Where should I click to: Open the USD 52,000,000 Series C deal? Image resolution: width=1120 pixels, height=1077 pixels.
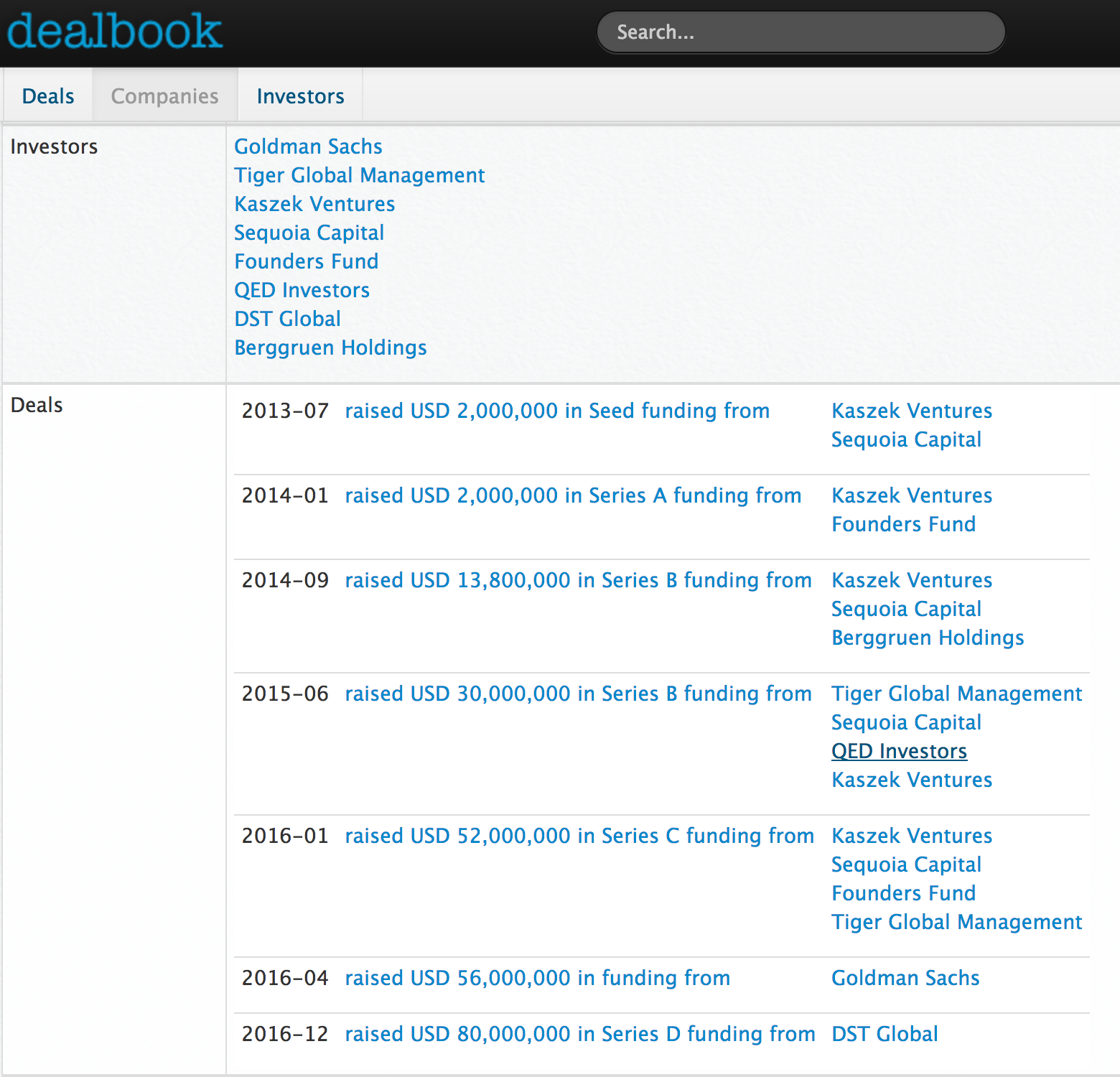pyautogui.click(x=579, y=836)
